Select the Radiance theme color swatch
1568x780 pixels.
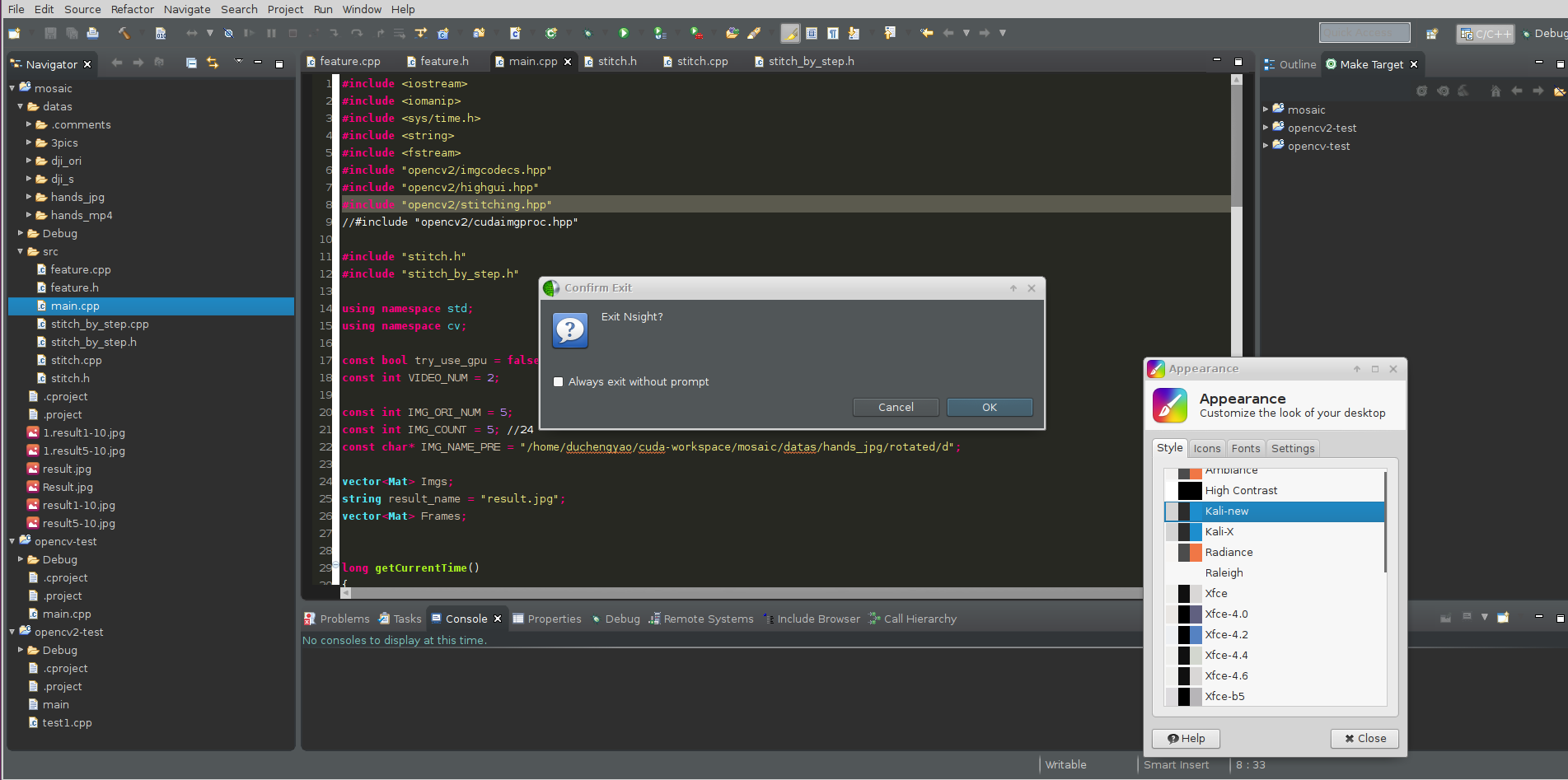[1189, 553]
